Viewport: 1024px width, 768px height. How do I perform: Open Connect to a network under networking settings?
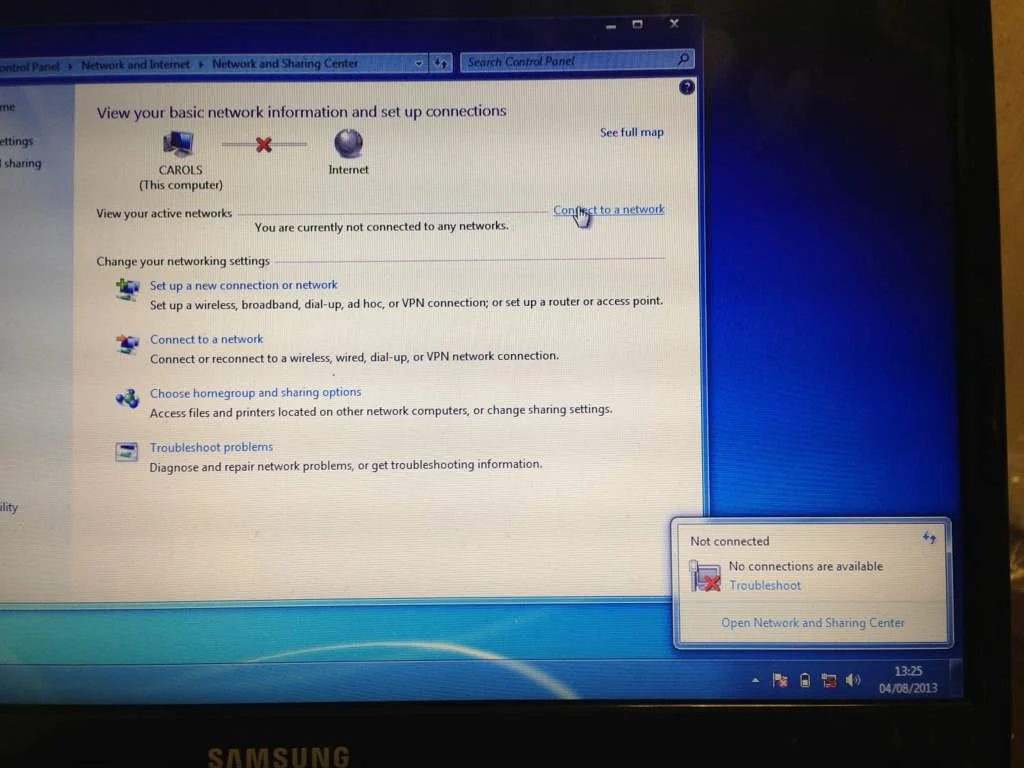coord(206,340)
